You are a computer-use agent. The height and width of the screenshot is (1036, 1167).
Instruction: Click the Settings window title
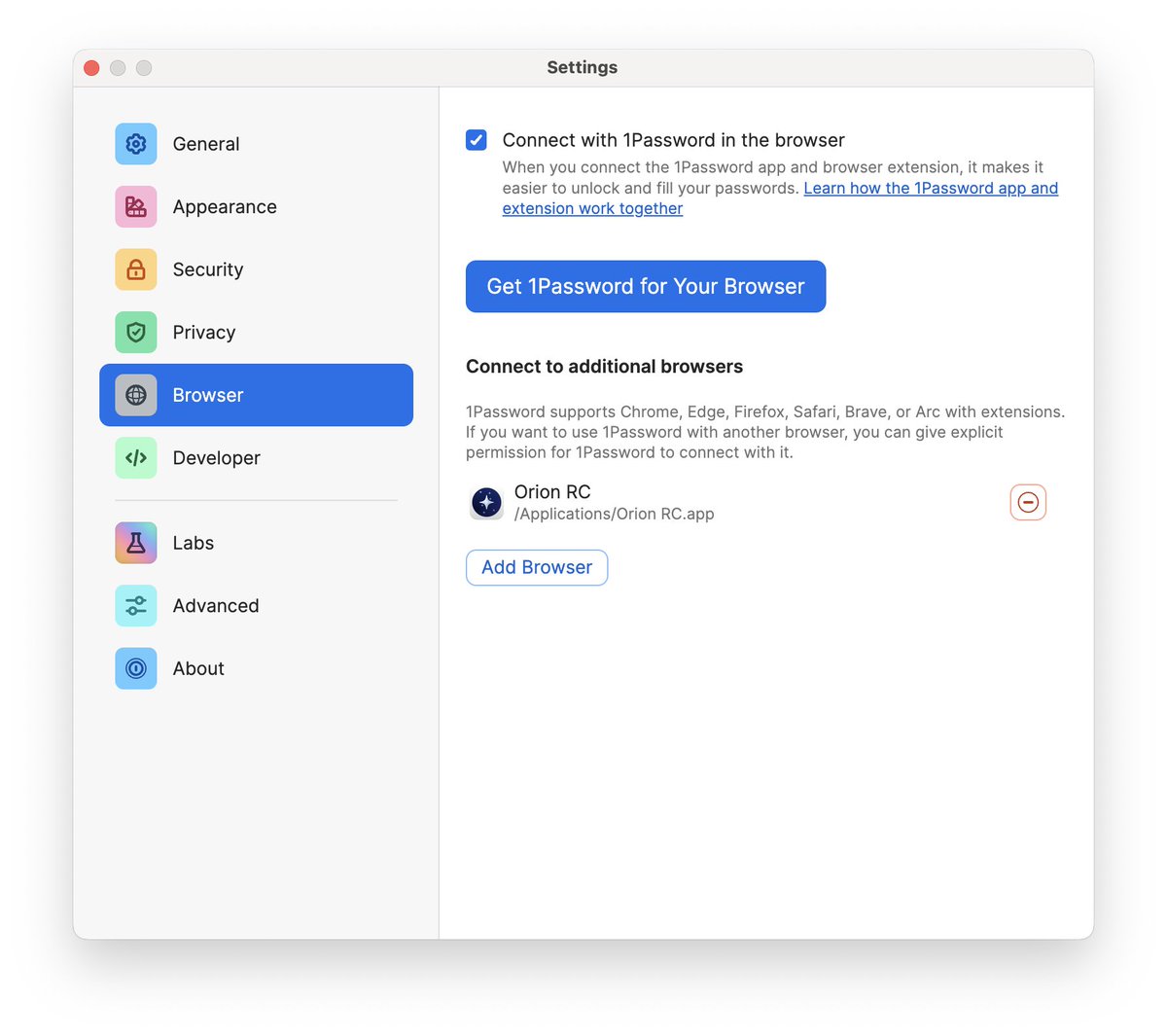(x=583, y=67)
